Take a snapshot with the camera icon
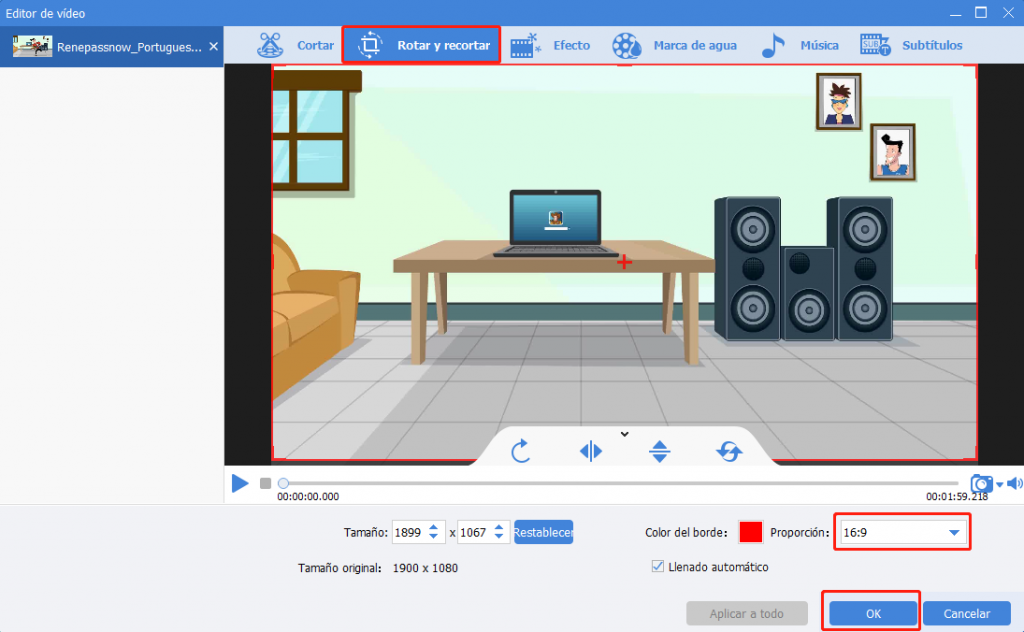 pos(981,484)
